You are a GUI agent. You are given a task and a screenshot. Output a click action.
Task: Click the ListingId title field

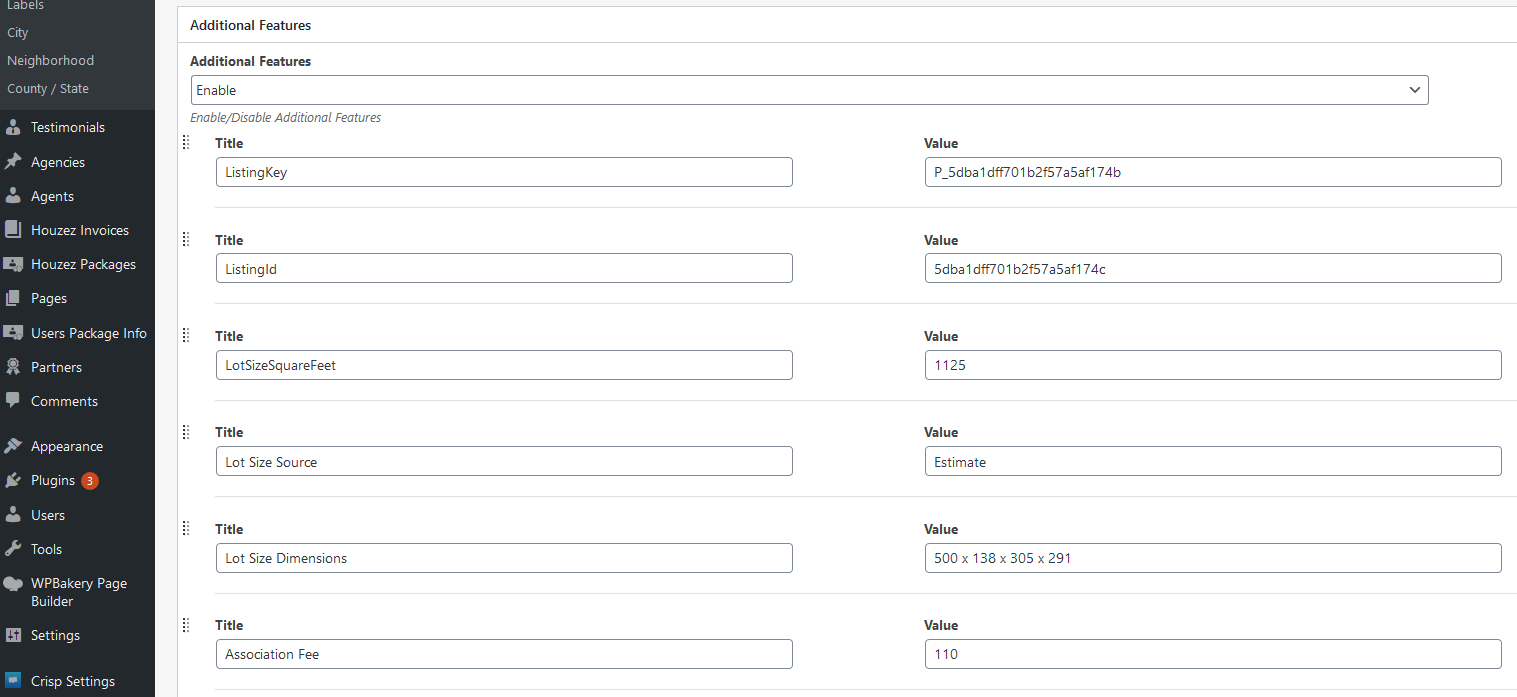(504, 268)
